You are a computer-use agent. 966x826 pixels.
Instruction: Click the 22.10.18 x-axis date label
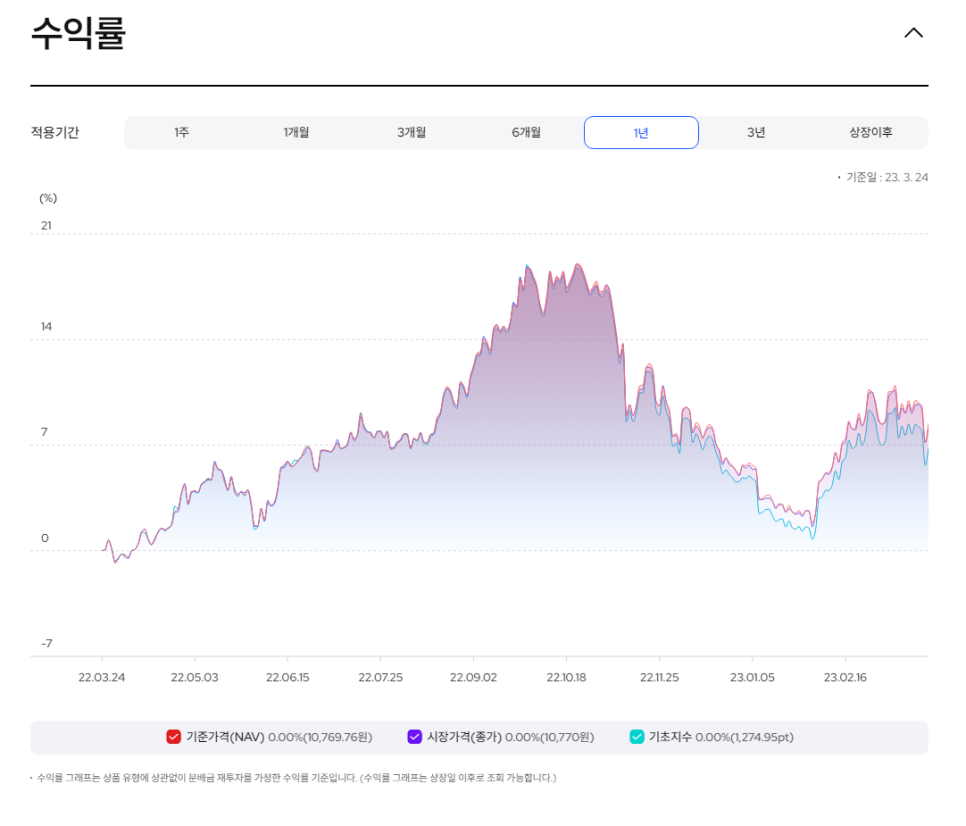click(566, 678)
